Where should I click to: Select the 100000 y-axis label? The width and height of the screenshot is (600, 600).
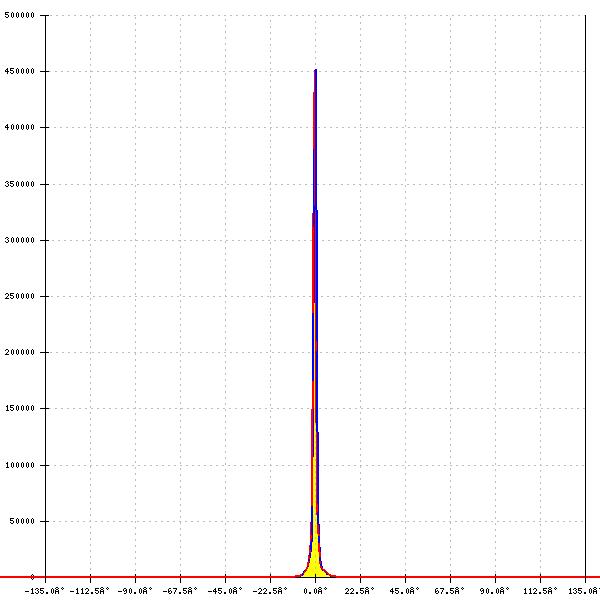[x=20, y=465]
